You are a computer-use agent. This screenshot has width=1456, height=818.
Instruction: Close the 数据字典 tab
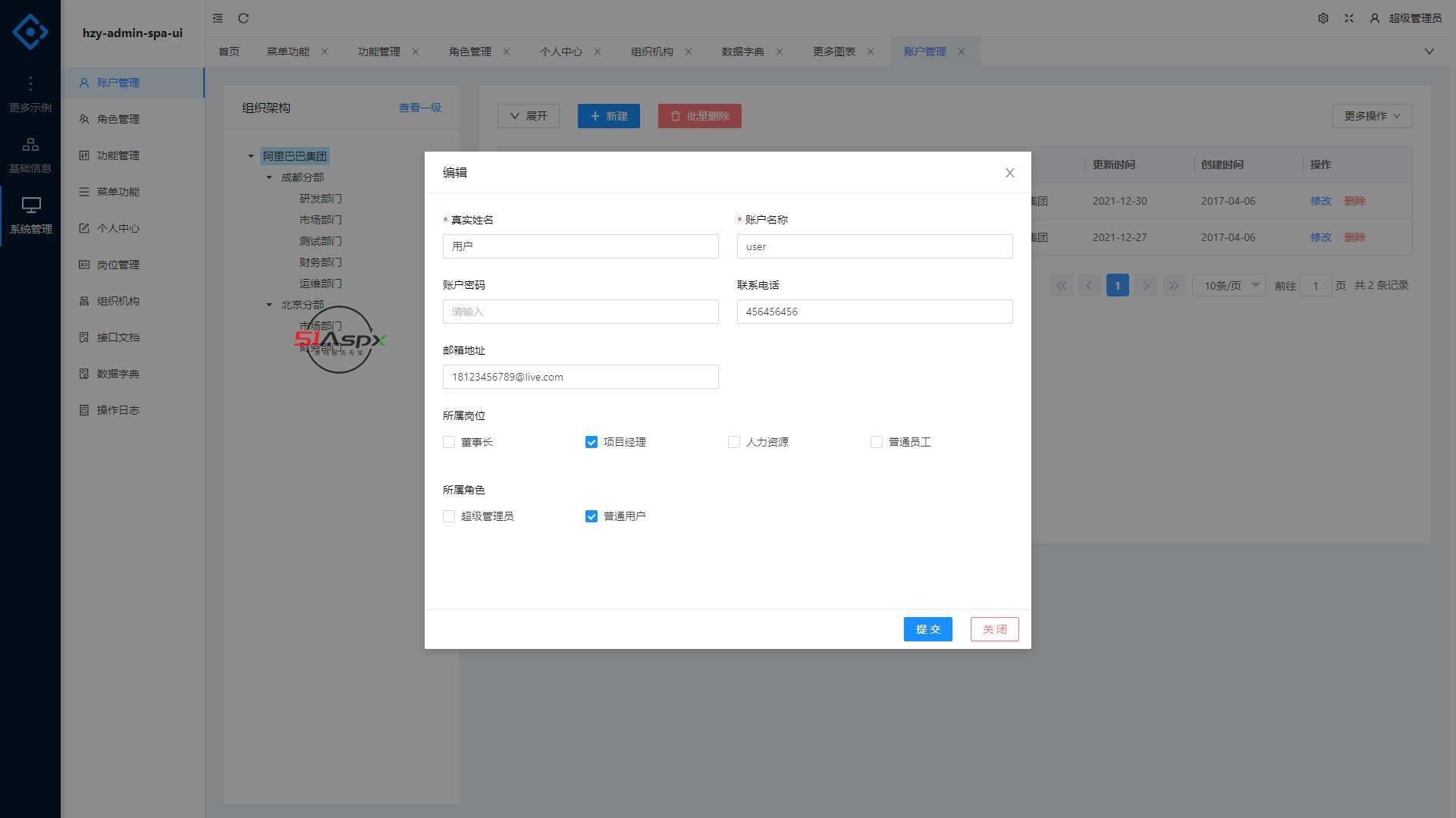(x=780, y=52)
